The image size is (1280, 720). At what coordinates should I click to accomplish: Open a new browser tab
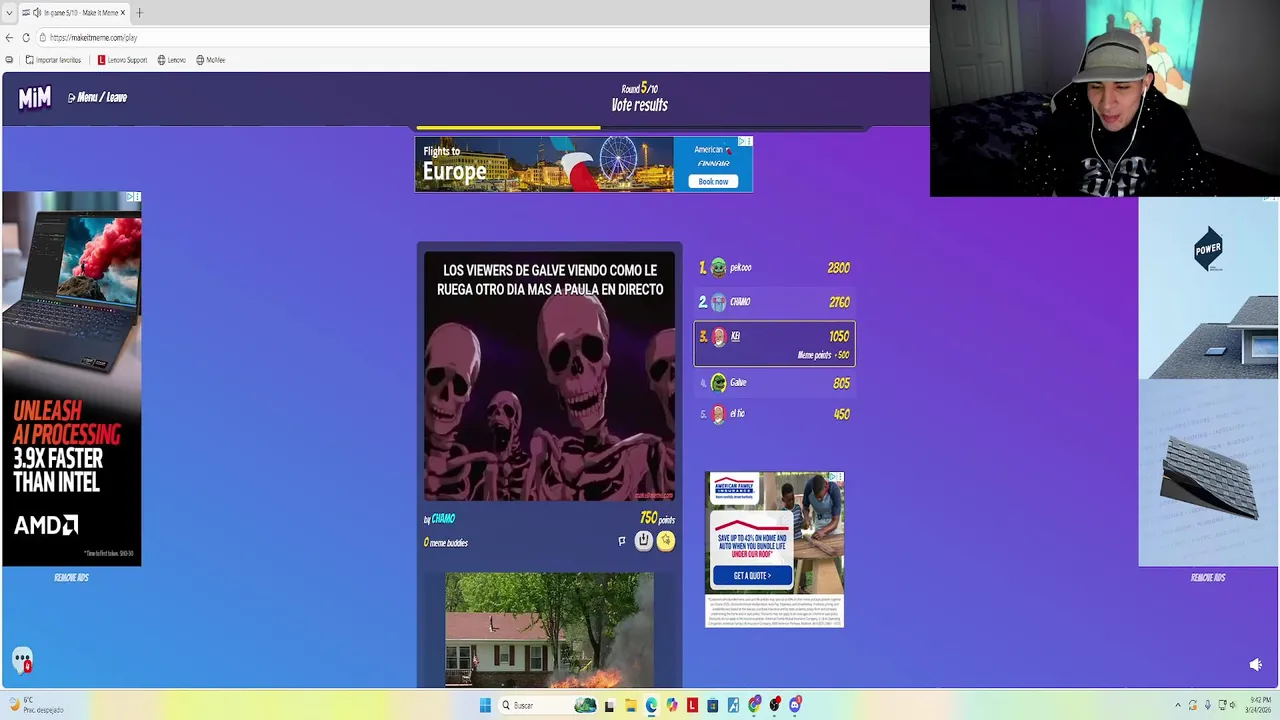click(139, 12)
